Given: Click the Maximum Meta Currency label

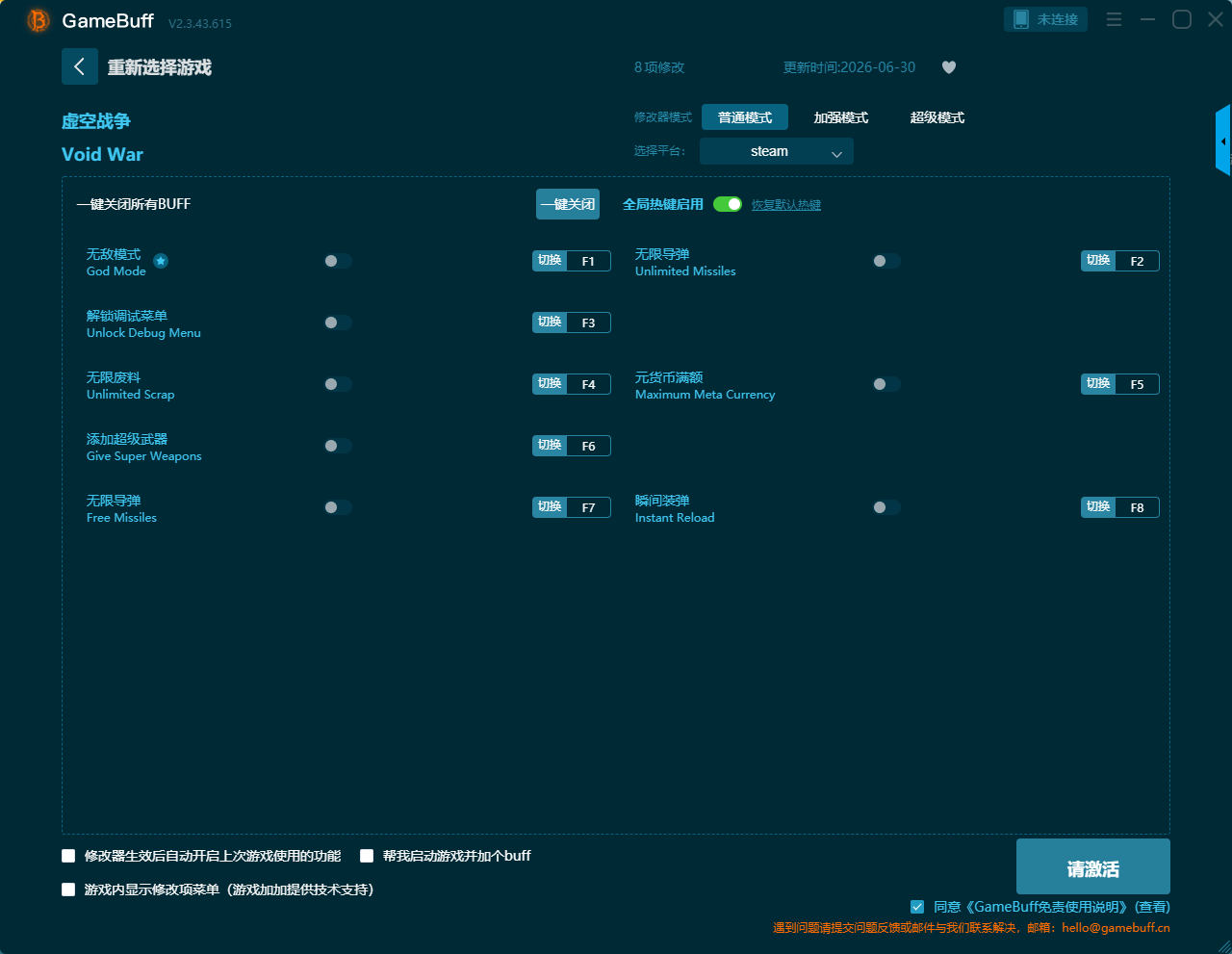Looking at the screenshot, I should (705, 395).
